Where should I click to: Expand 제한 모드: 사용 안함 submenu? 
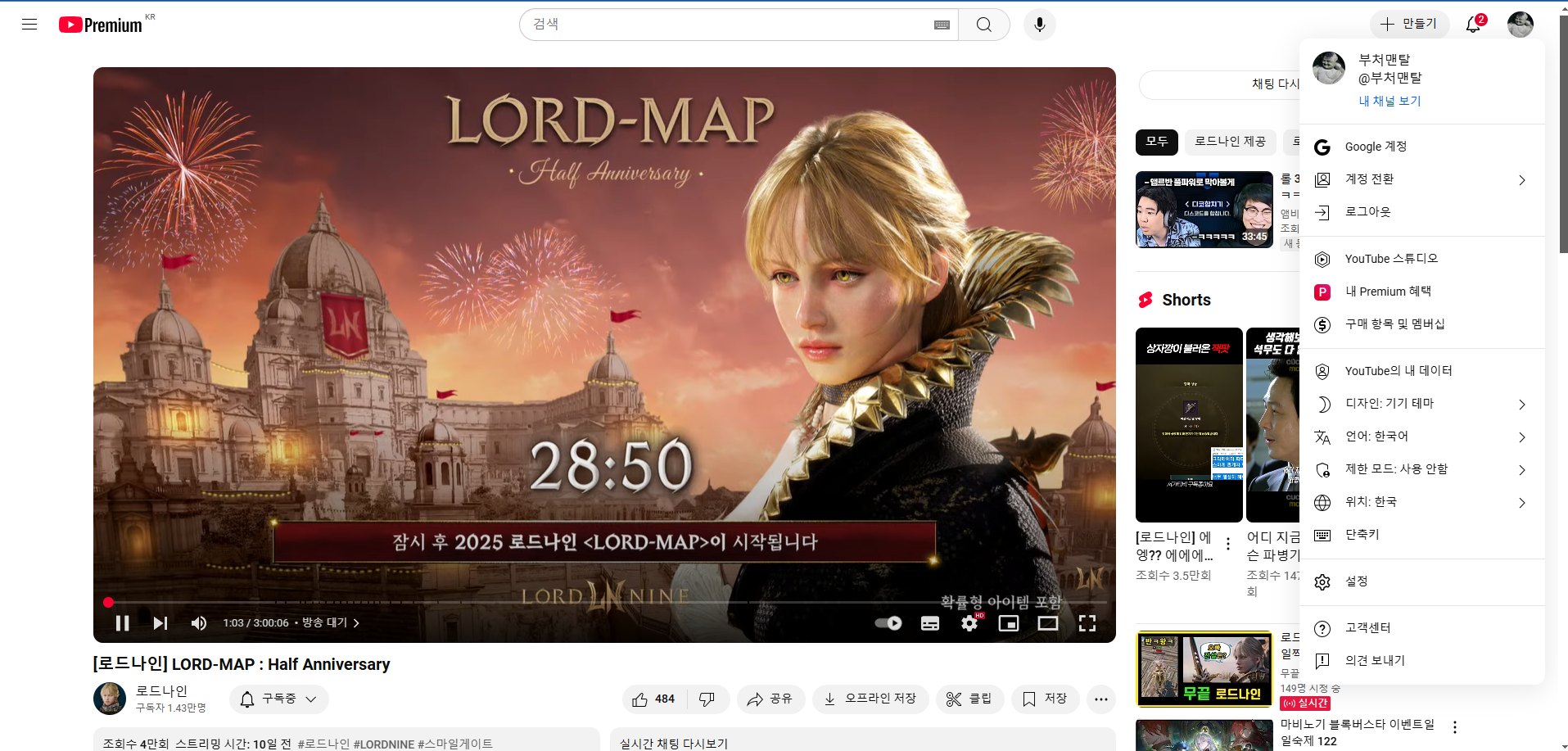point(1422,469)
